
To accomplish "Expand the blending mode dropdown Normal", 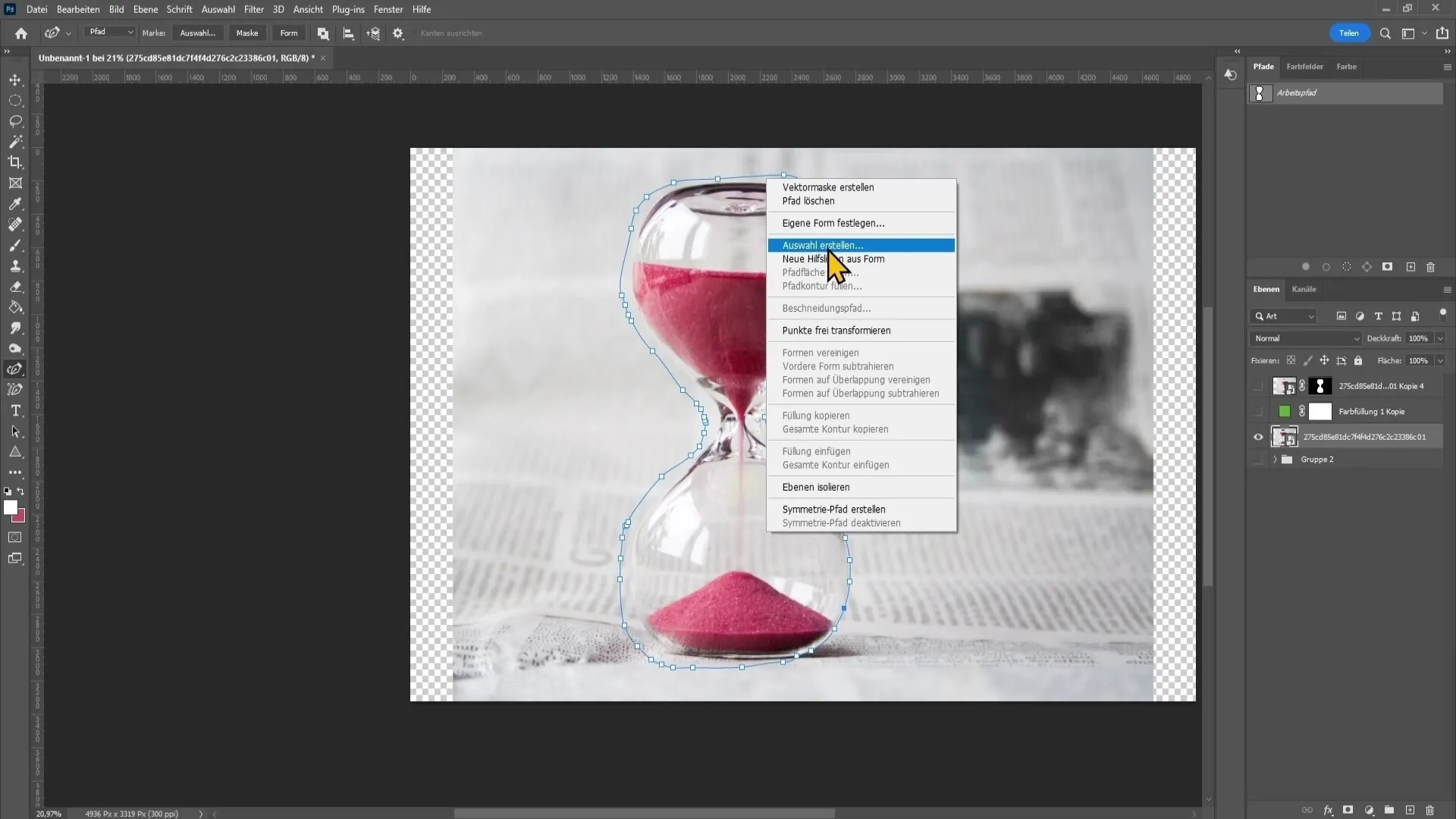I will point(1304,338).
